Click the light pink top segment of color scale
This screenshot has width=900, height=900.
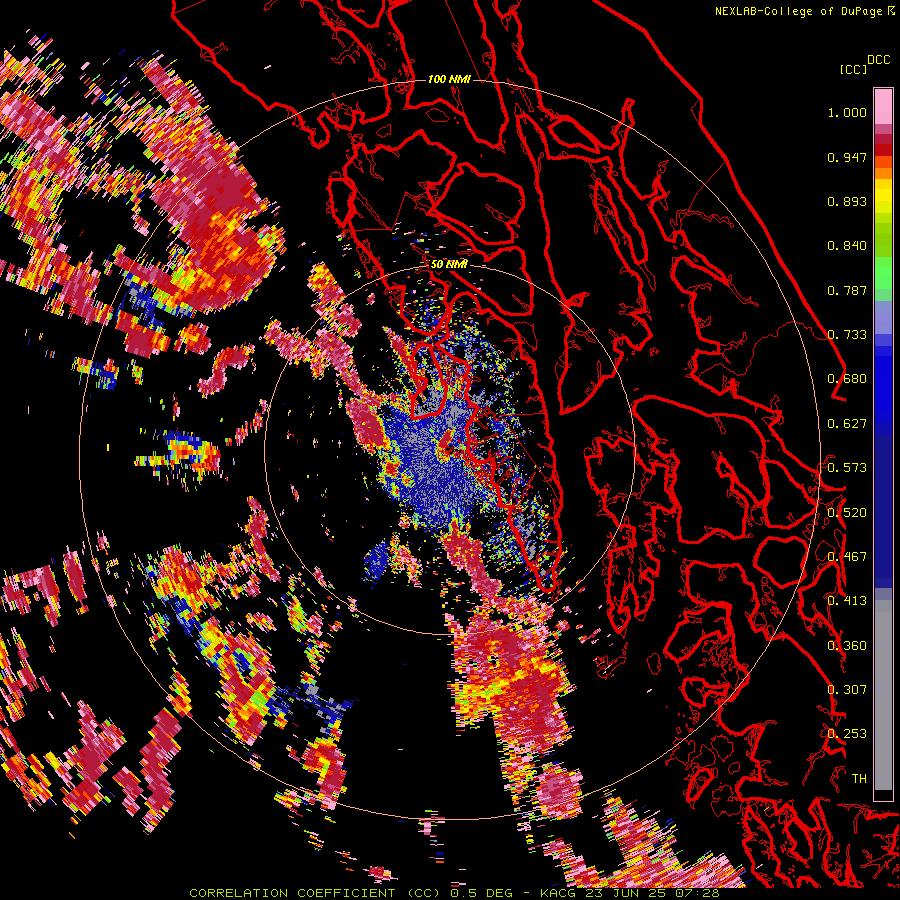pyautogui.click(x=883, y=106)
